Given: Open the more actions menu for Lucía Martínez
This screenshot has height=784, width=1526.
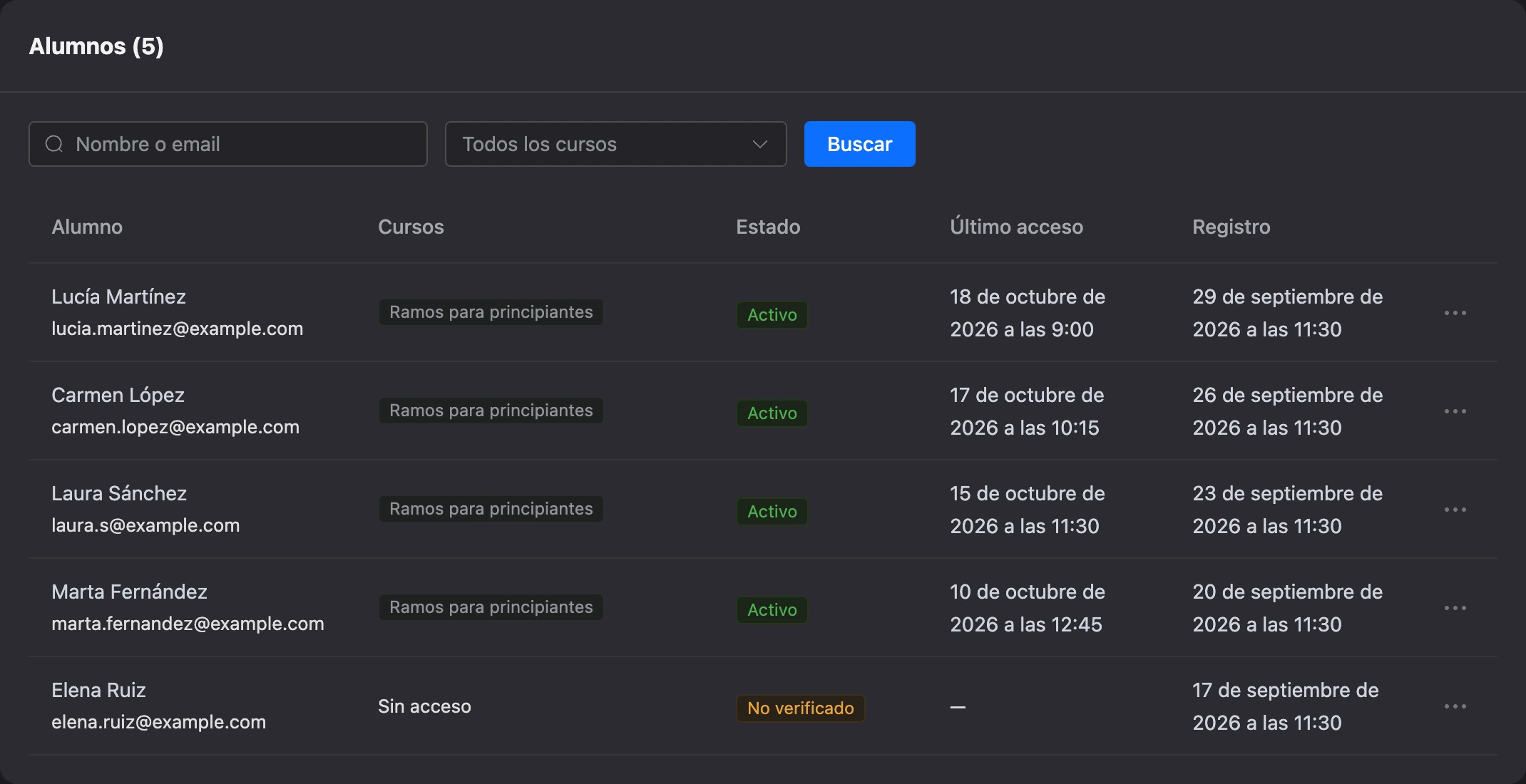Looking at the screenshot, I should pyautogui.click(x=1455, y=313).
